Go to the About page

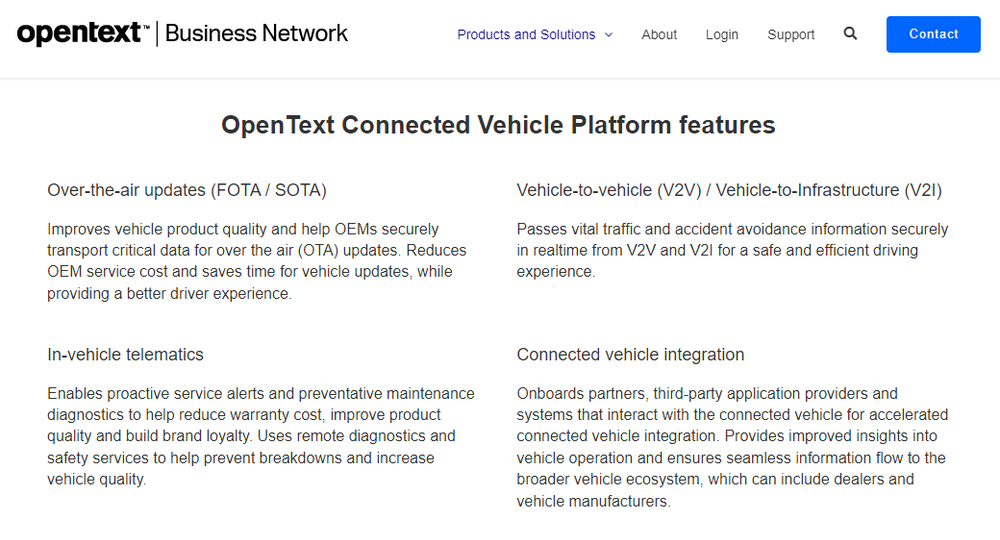coord(659,34)
